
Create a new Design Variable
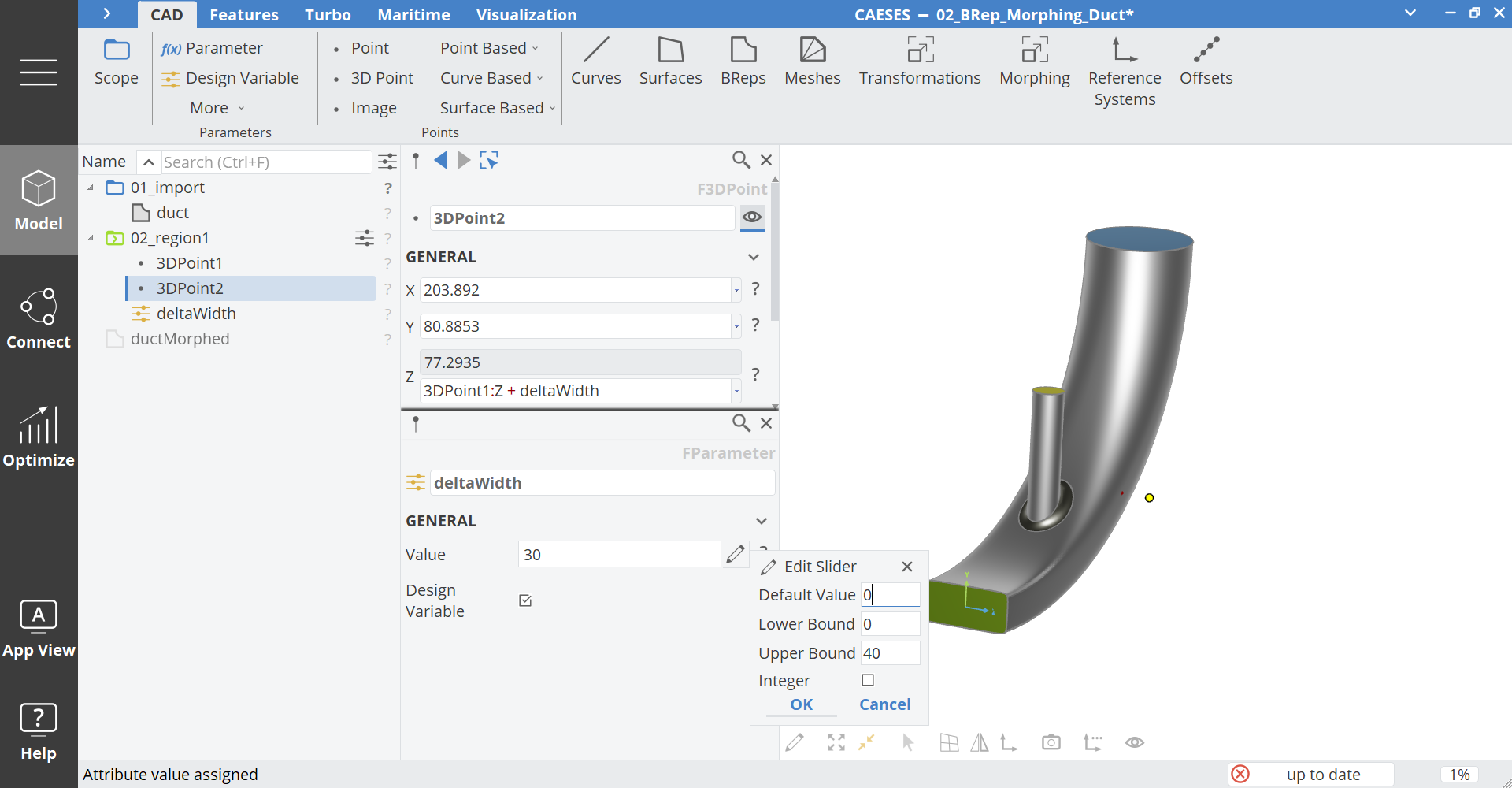tap(230, 78)
